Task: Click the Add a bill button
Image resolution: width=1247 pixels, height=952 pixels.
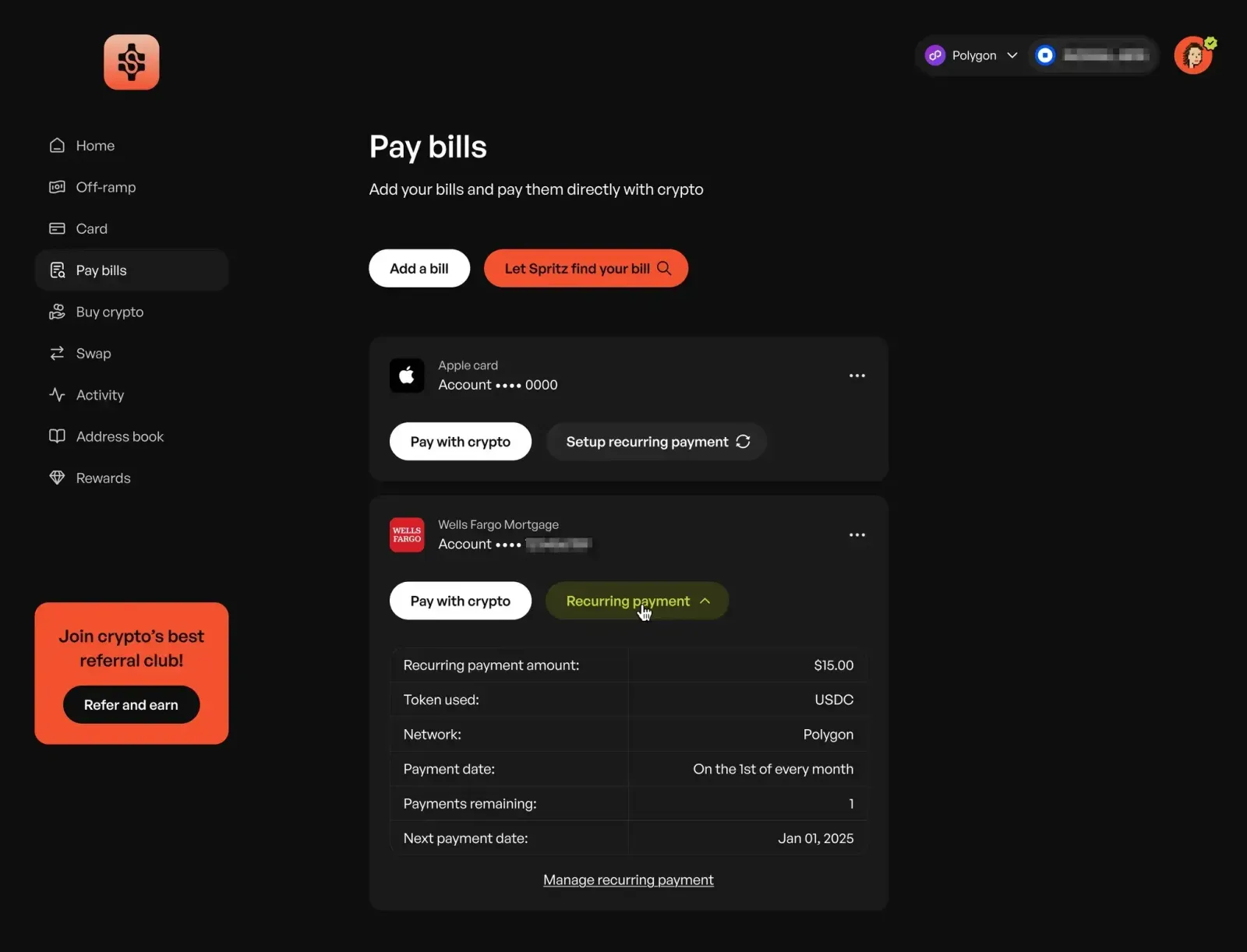Action: coord(419,268)
